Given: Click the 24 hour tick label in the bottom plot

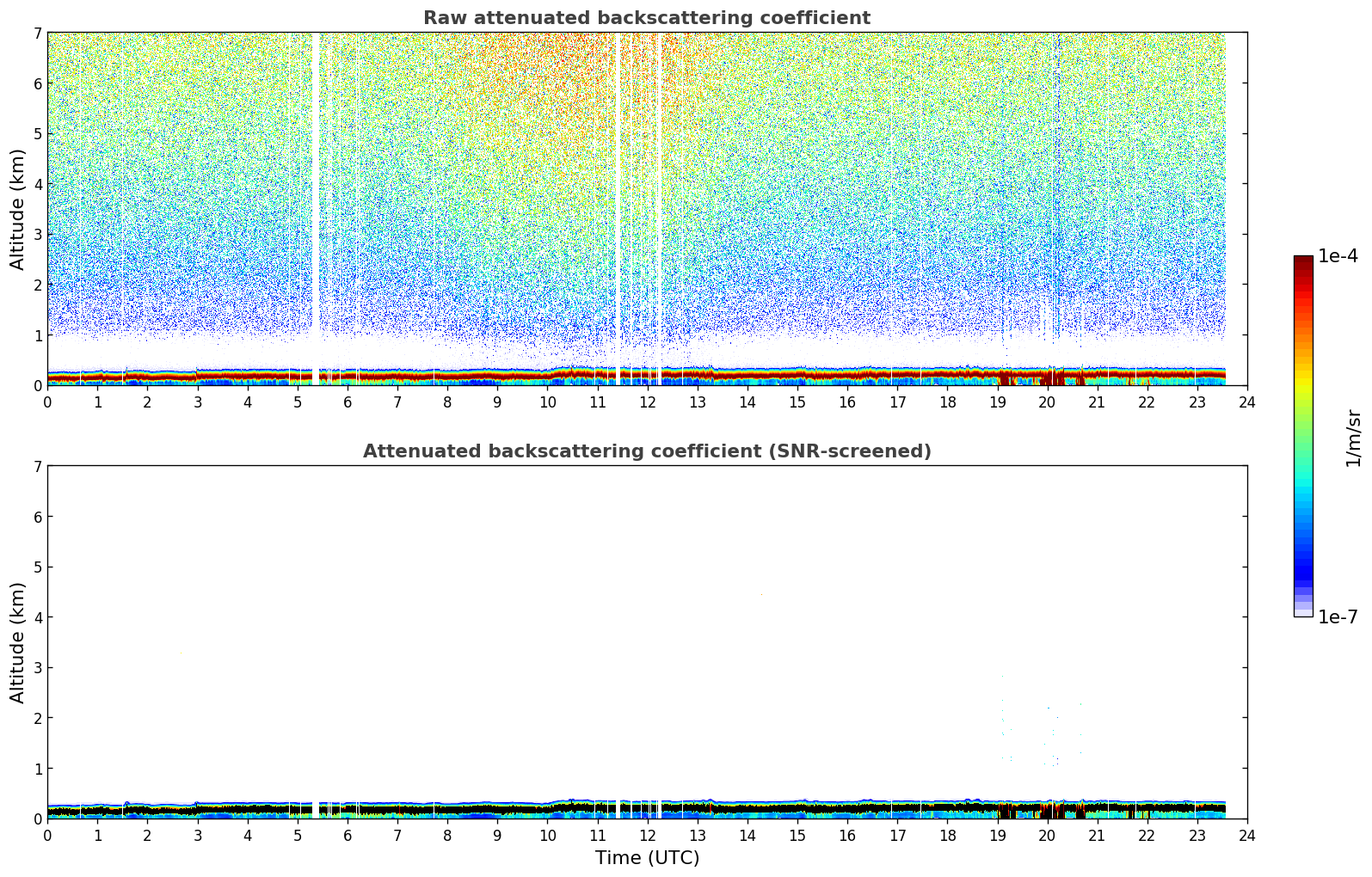Looking at the screenshot, I should click(x=1246, y=836).
